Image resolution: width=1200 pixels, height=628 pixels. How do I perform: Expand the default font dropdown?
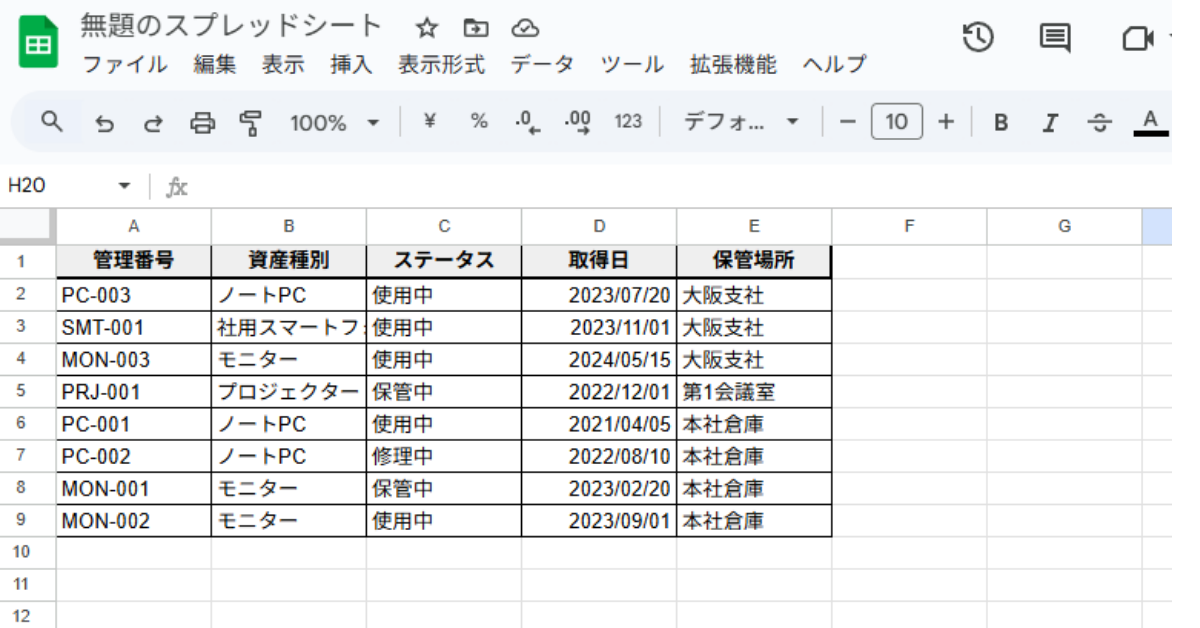pyautogui.click(x=741, y=123)
